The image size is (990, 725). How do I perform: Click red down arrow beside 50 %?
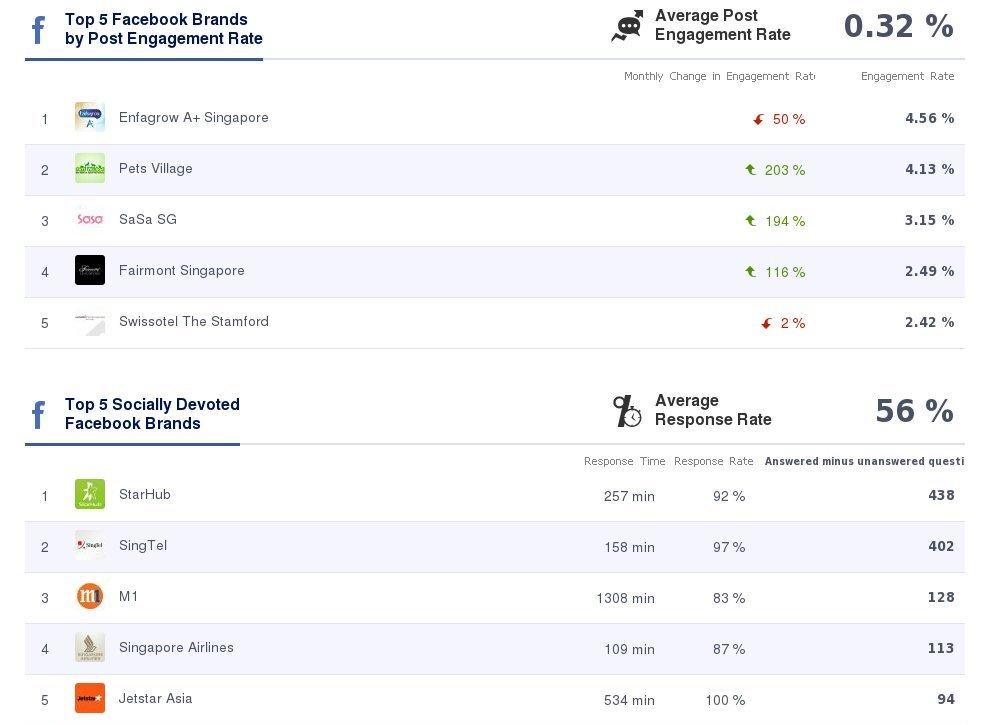[x=758, y=119]
